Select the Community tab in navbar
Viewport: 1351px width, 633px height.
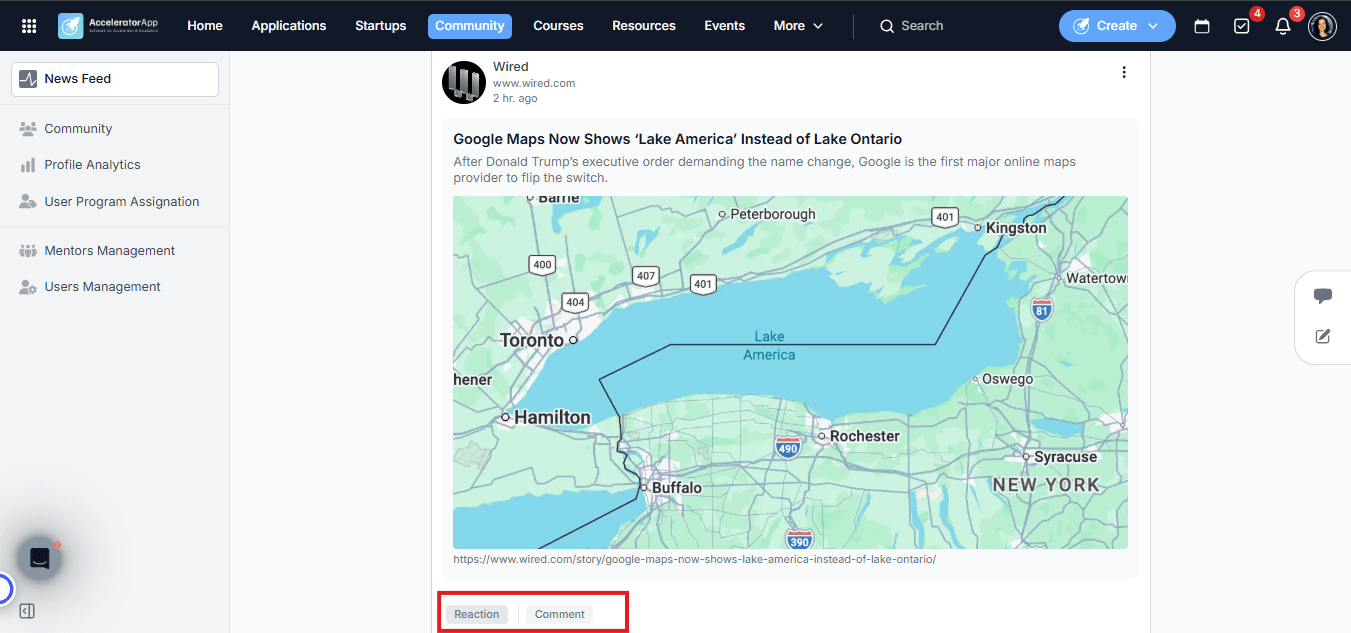point(470,26)
